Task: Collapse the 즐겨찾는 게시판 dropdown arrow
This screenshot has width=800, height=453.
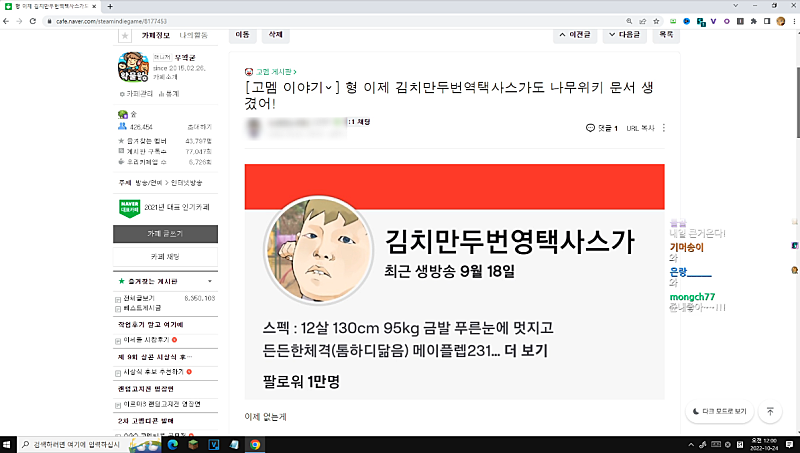Action: (210, 282)
